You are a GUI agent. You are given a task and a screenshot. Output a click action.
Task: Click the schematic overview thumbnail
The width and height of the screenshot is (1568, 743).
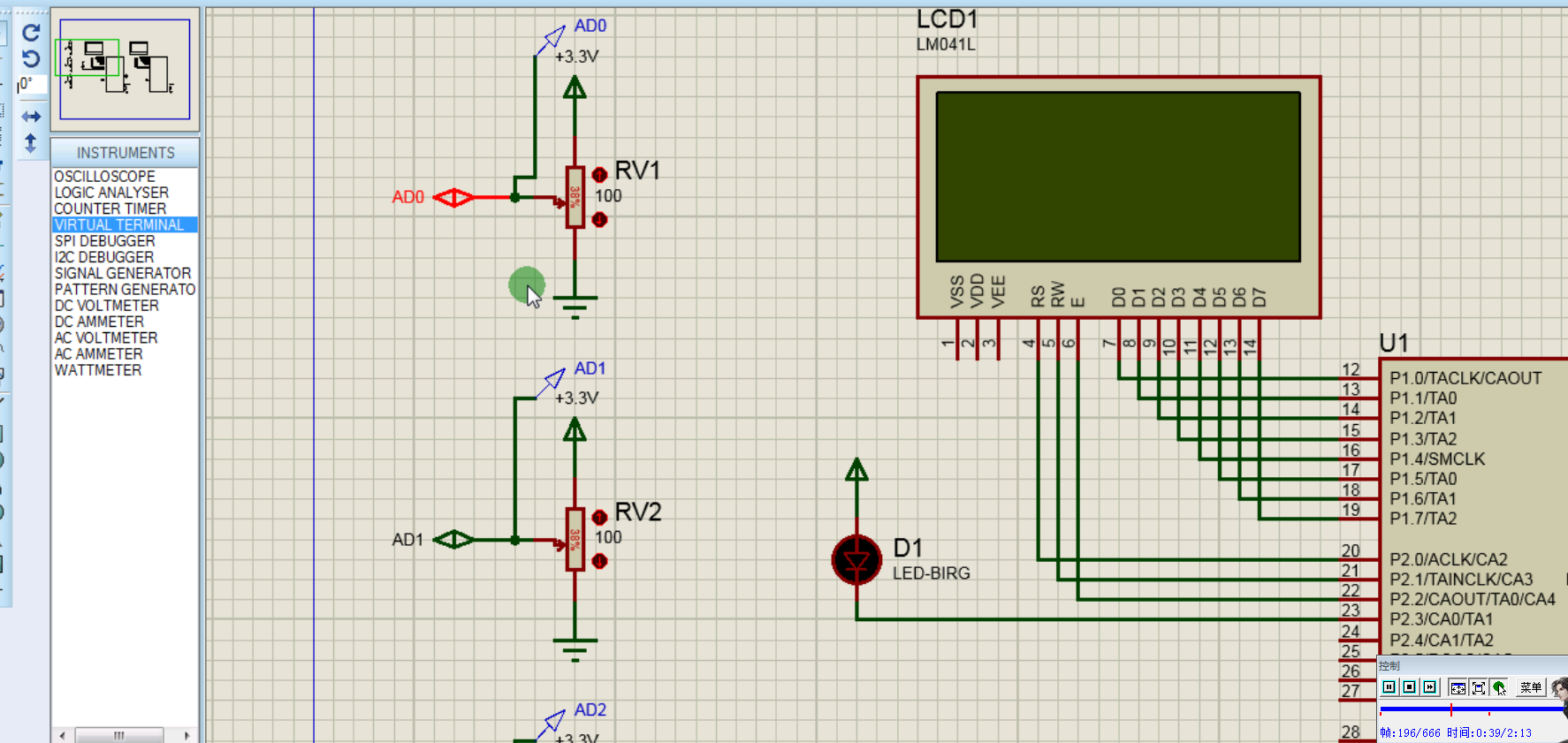(125, 69)
